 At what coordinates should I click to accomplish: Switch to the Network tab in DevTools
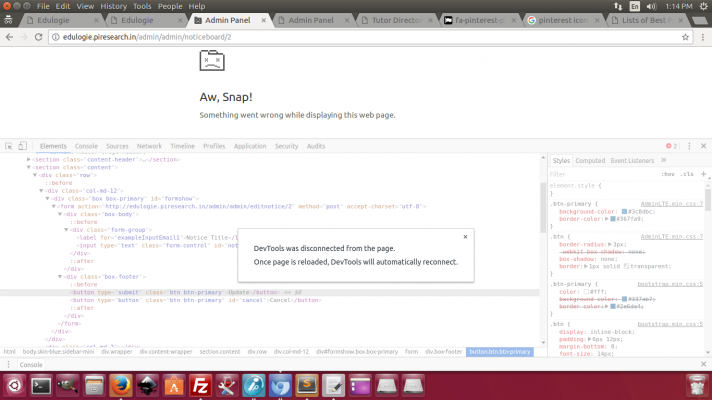[149, 146]
